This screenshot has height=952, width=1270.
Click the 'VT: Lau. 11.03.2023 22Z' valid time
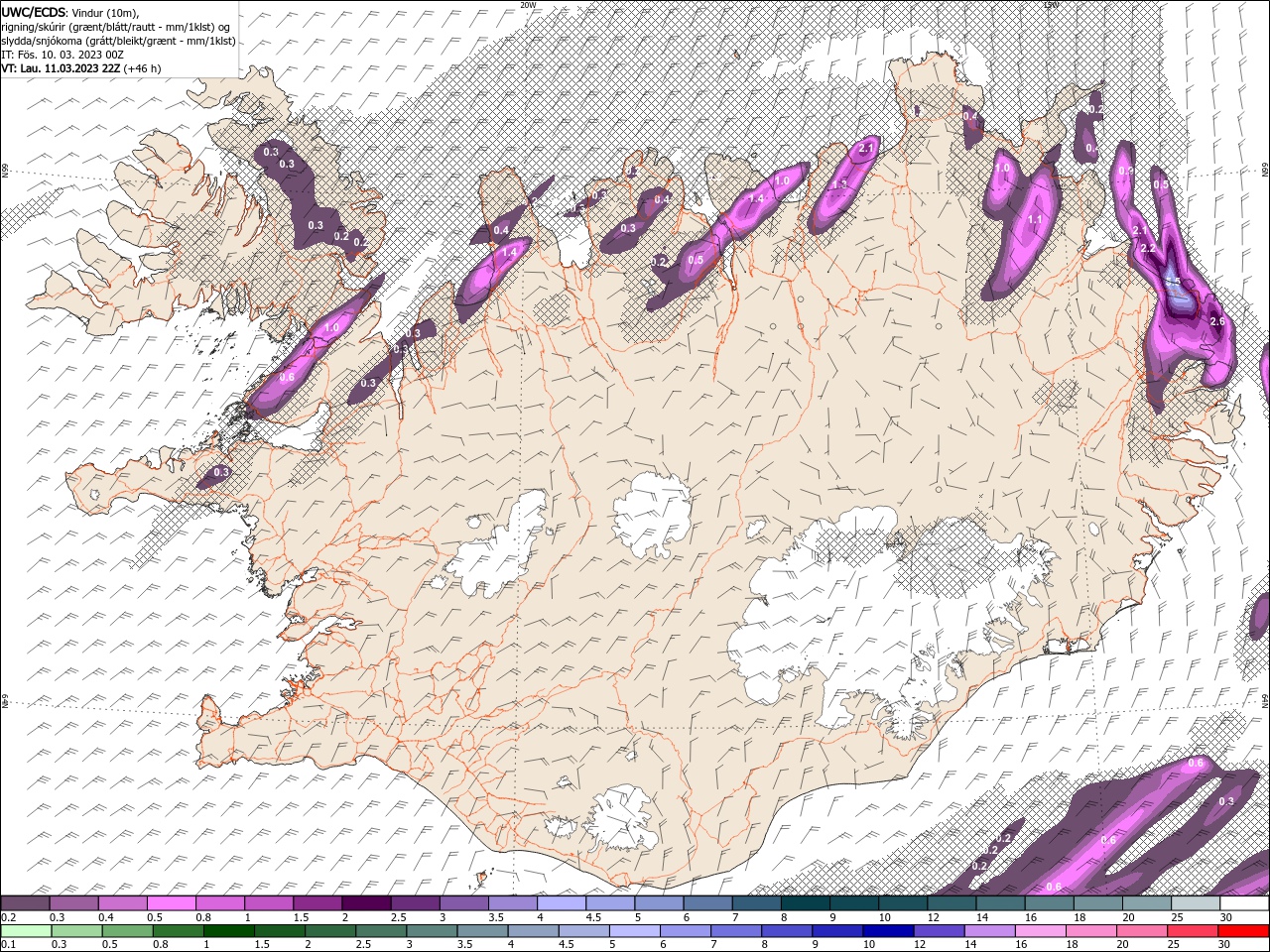(61, 68)
